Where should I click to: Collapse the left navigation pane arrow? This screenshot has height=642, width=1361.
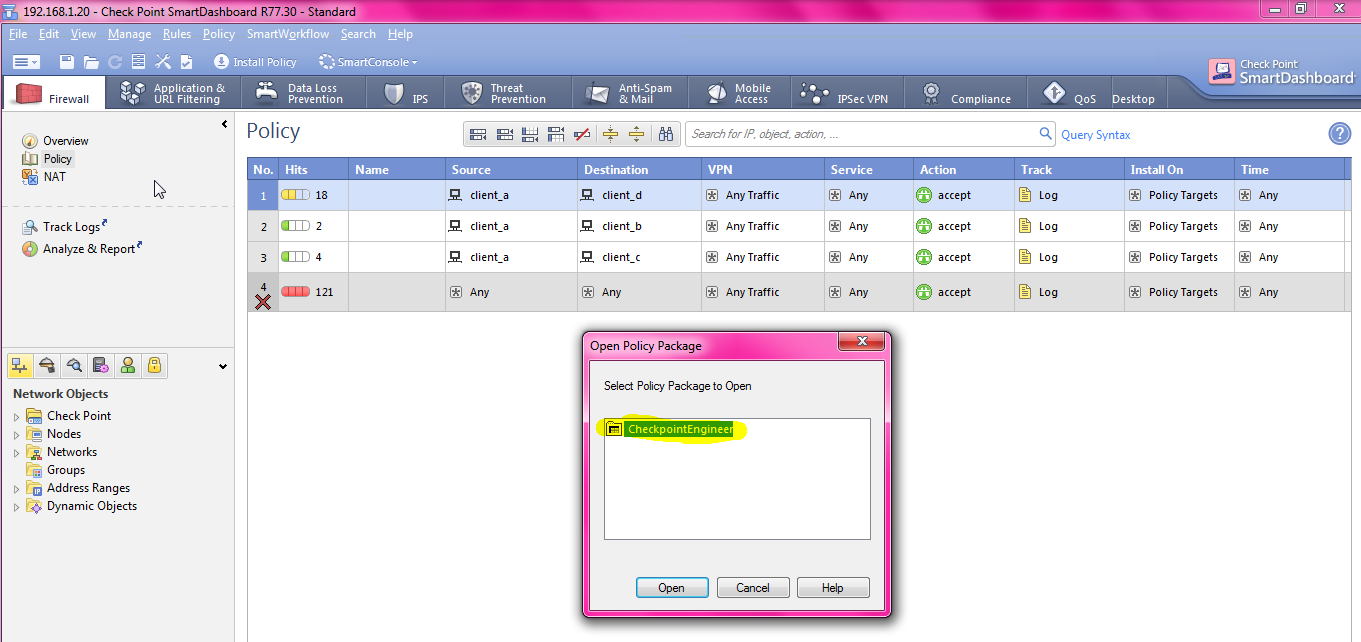pos(224,124)
